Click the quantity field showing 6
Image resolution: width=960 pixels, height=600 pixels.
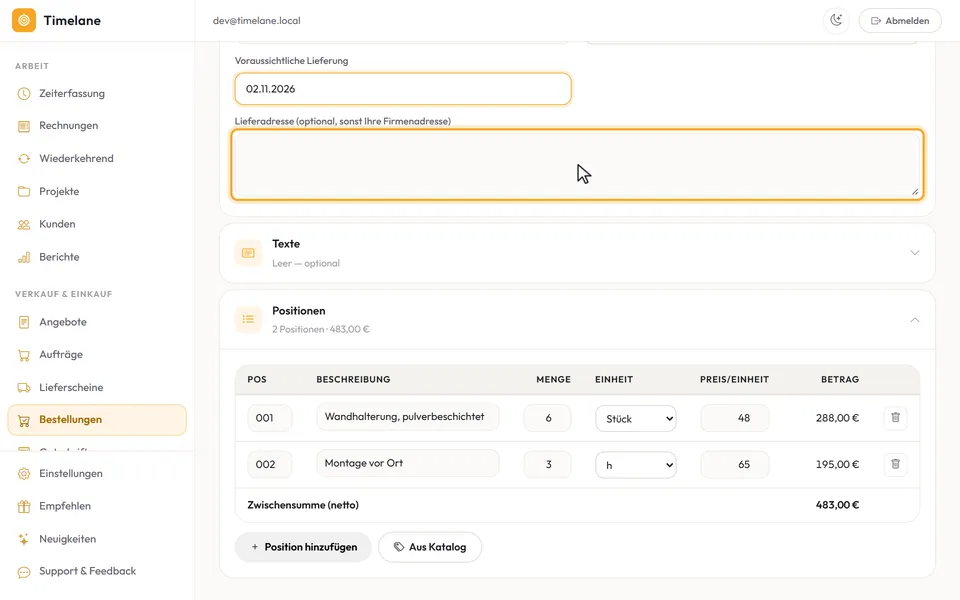(547, 418)
